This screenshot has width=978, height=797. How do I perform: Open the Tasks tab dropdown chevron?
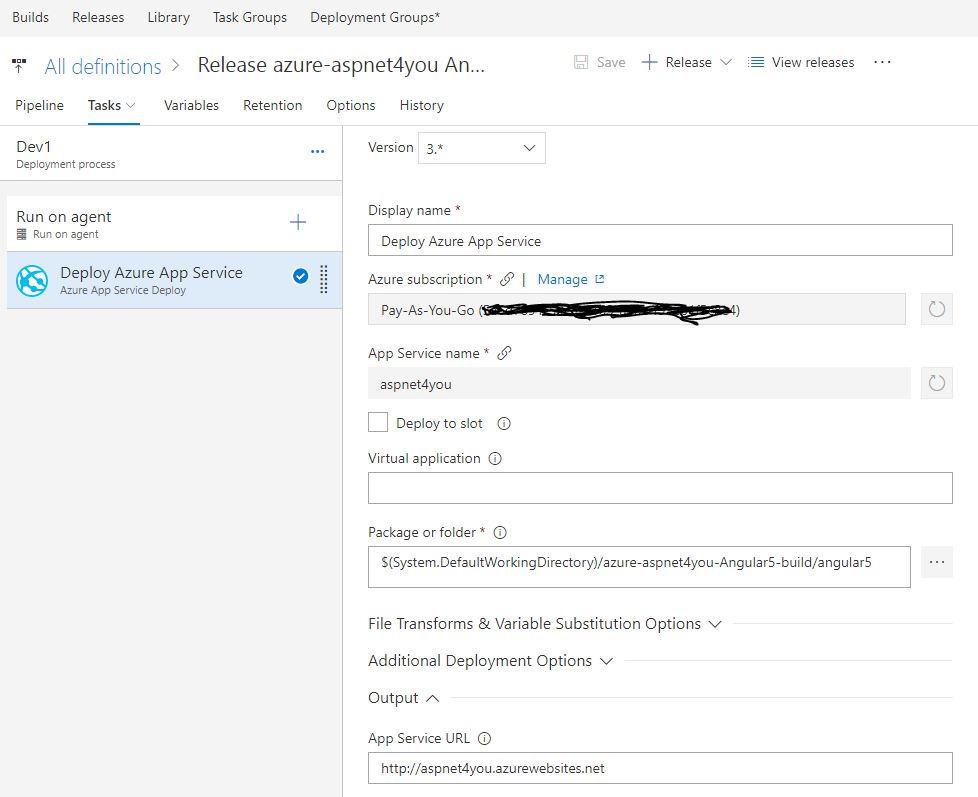click(x=130, y=105)
